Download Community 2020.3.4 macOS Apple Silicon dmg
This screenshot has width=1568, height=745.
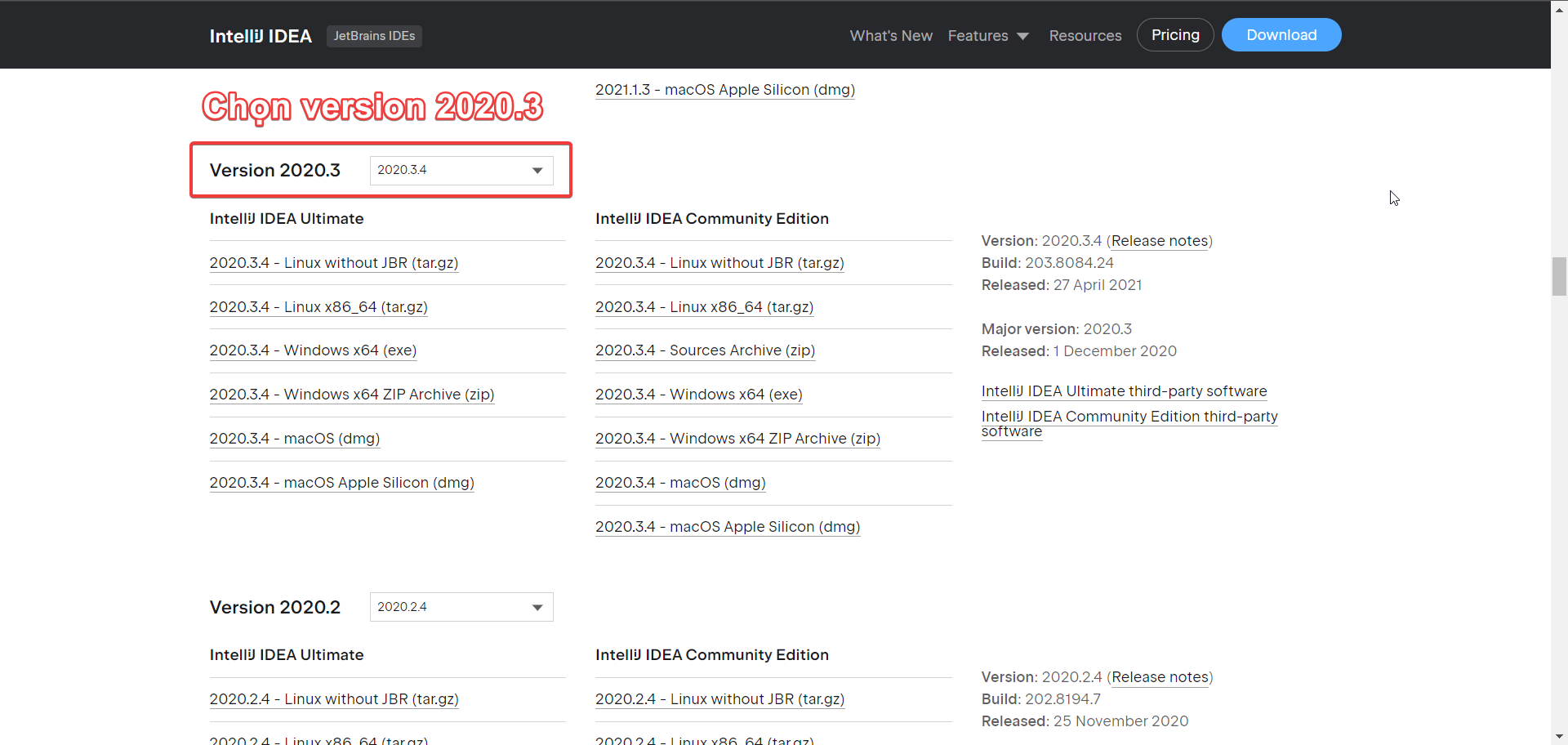tap(728, 527)
